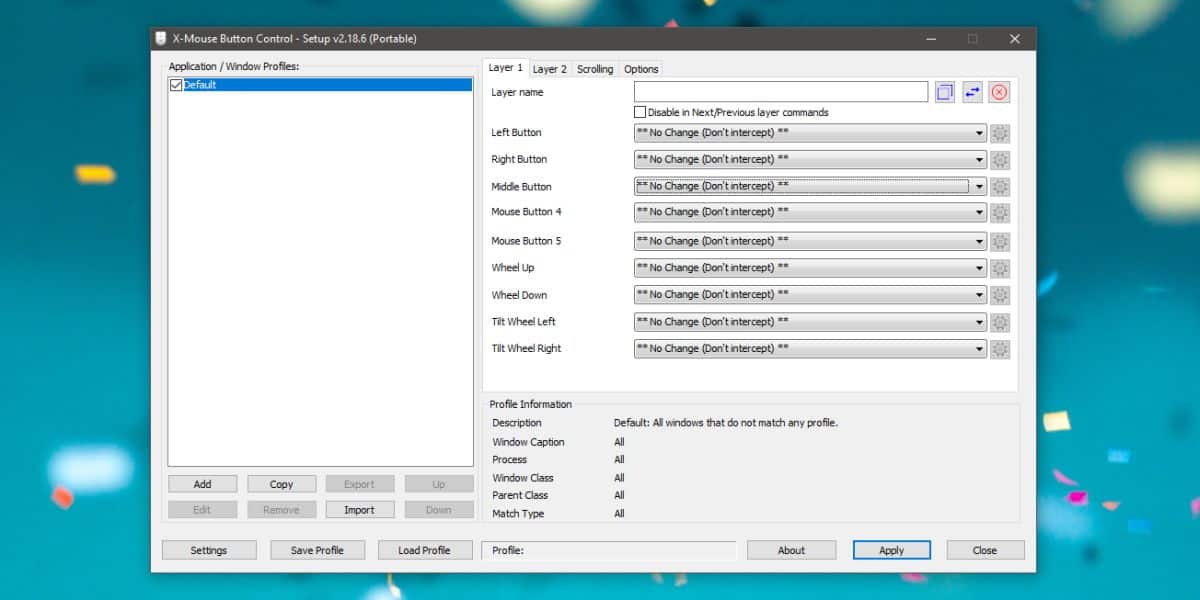The height and width of the screenshot is (600, 1200).
Task: Open the Wheel Down action dropdown
Action: (x=810, y=295)
